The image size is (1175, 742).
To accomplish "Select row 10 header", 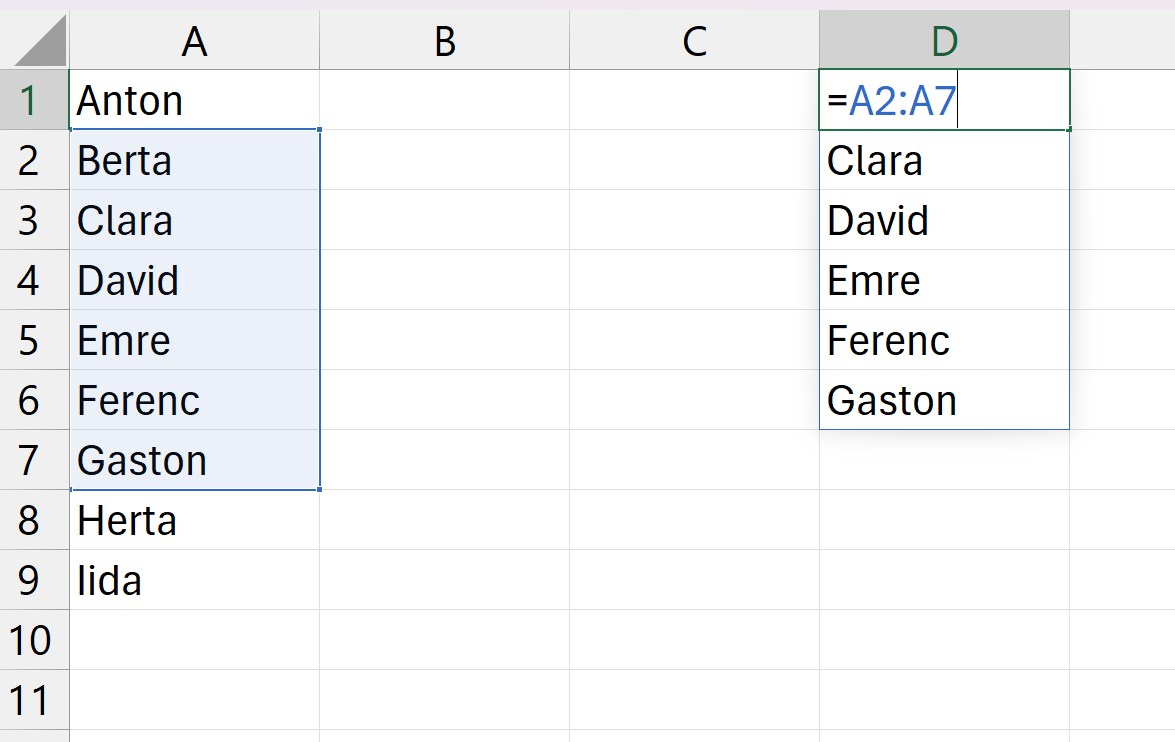I will pyautogui.click(x=30, y=640).
